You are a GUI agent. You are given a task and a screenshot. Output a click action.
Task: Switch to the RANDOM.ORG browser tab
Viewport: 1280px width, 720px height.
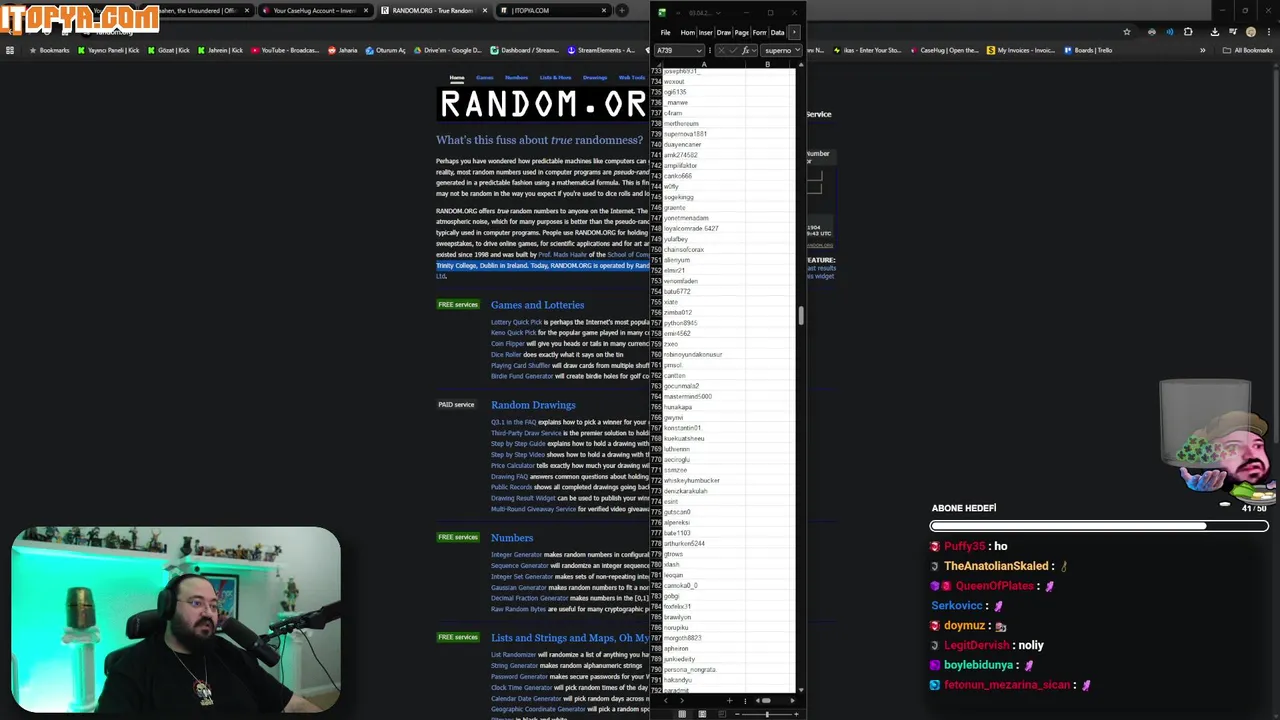coord(432,10)
